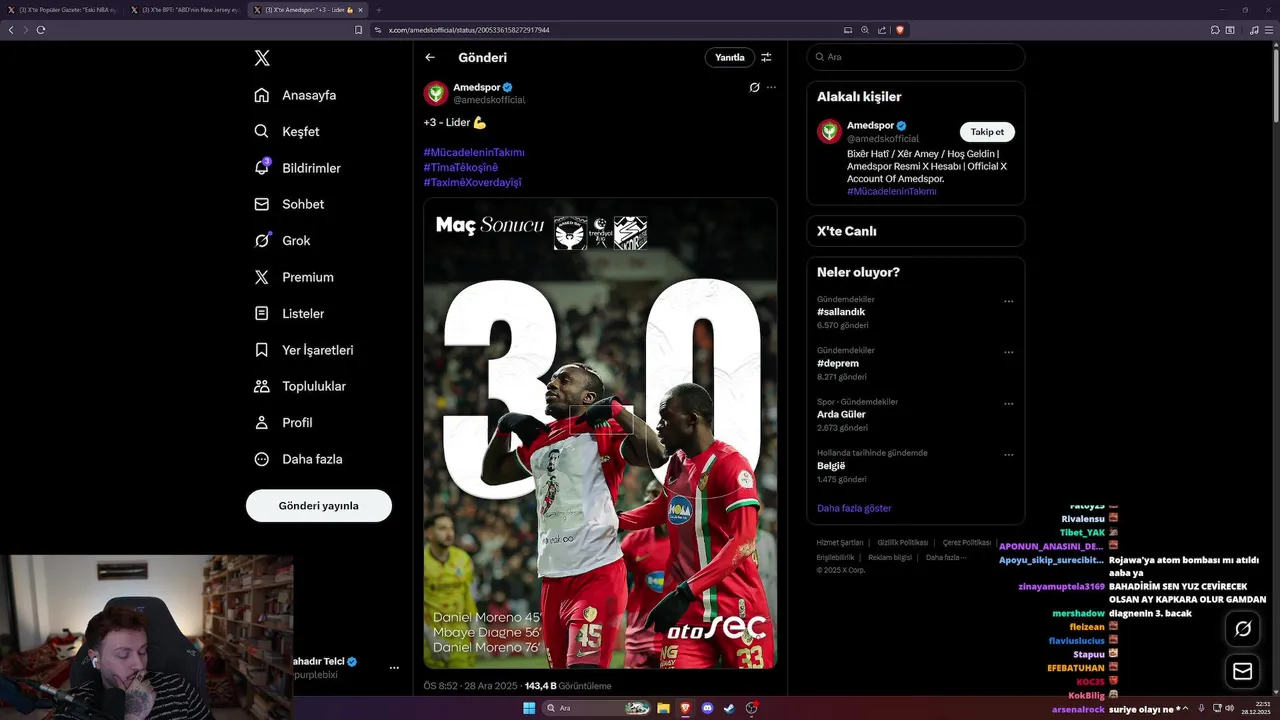
Task: Click the Yanıtla button
Action: (730, 57)
